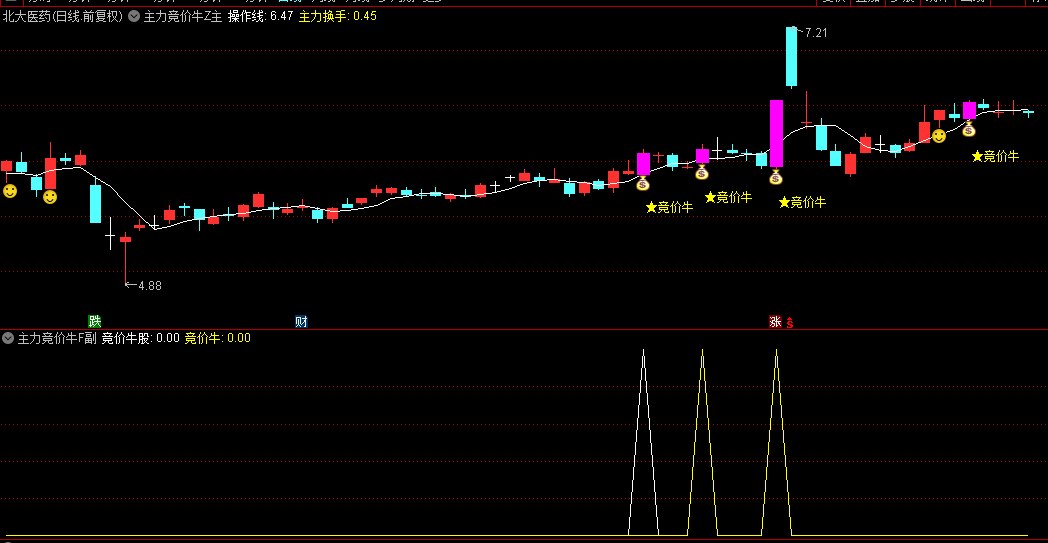
Task: Select the tallest magenta candlestick
Action: (776, 133)
